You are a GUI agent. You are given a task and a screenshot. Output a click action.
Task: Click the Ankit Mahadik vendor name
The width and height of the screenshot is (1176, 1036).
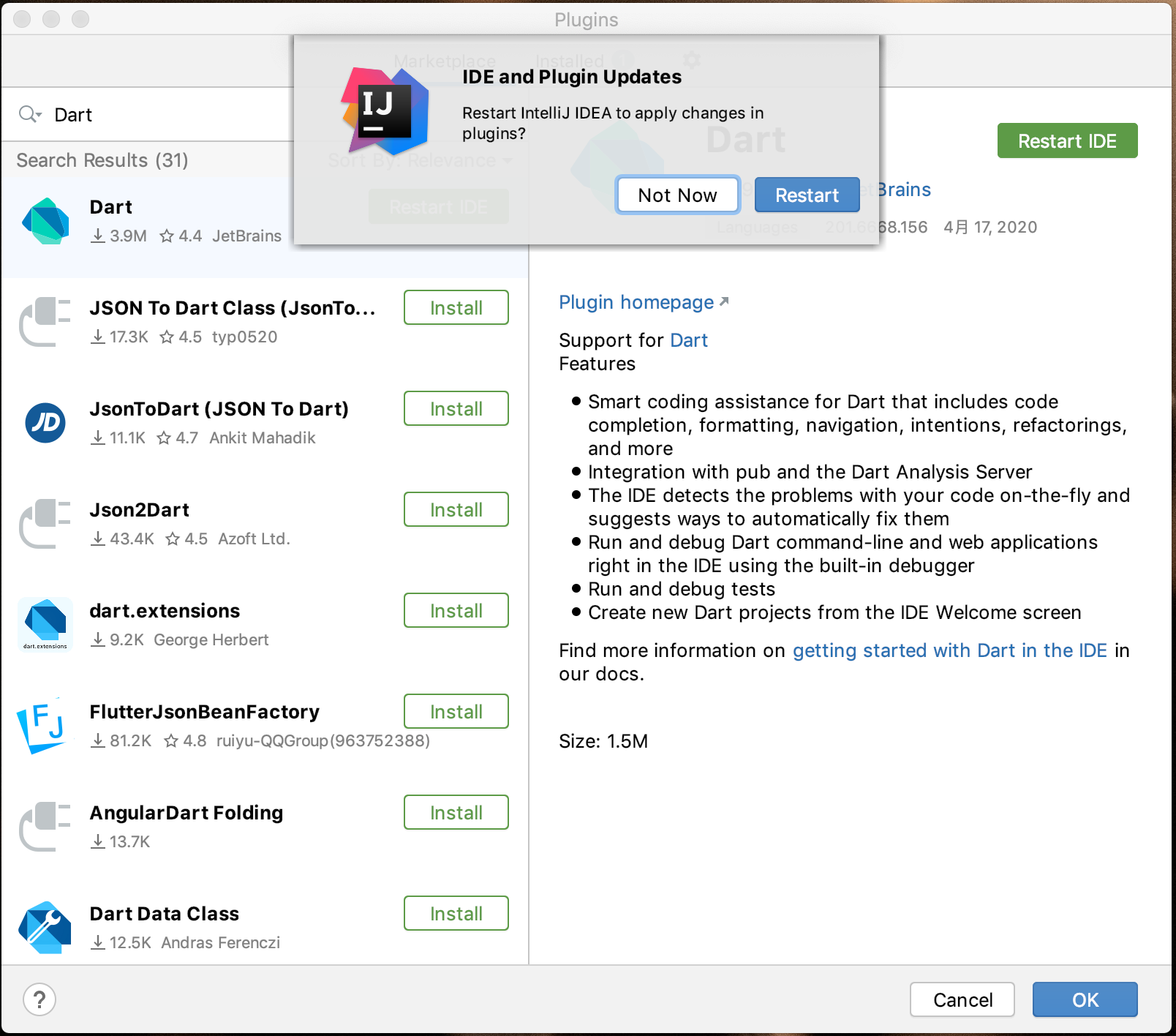click(x=263, y=438)
